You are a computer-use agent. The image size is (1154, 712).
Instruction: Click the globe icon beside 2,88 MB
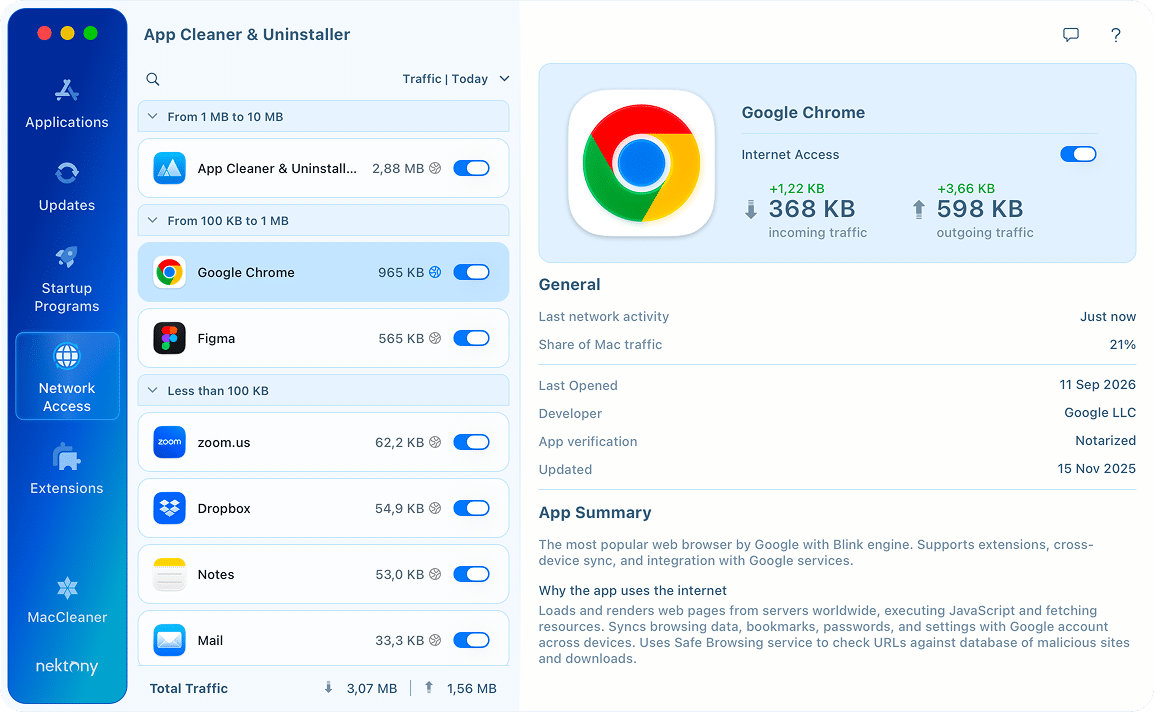(435, 169)
